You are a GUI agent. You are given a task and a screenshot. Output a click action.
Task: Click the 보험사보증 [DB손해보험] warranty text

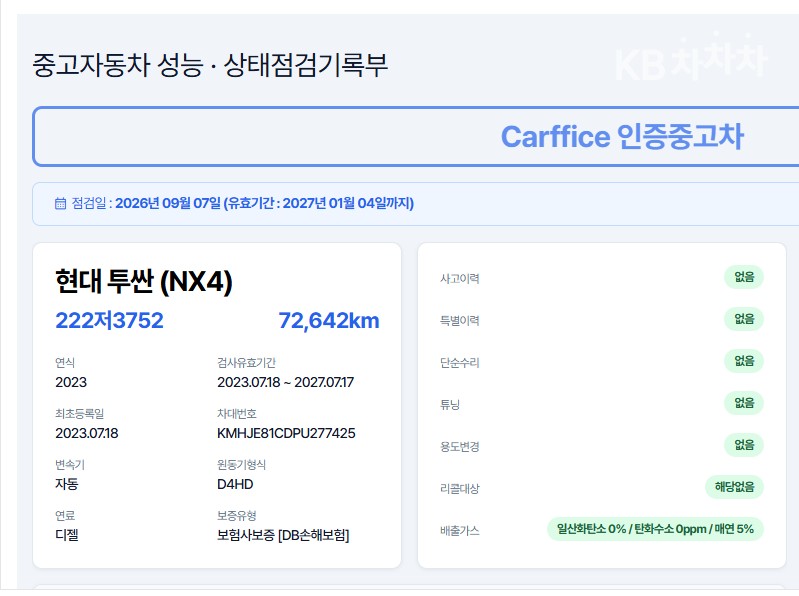point(283,535)
